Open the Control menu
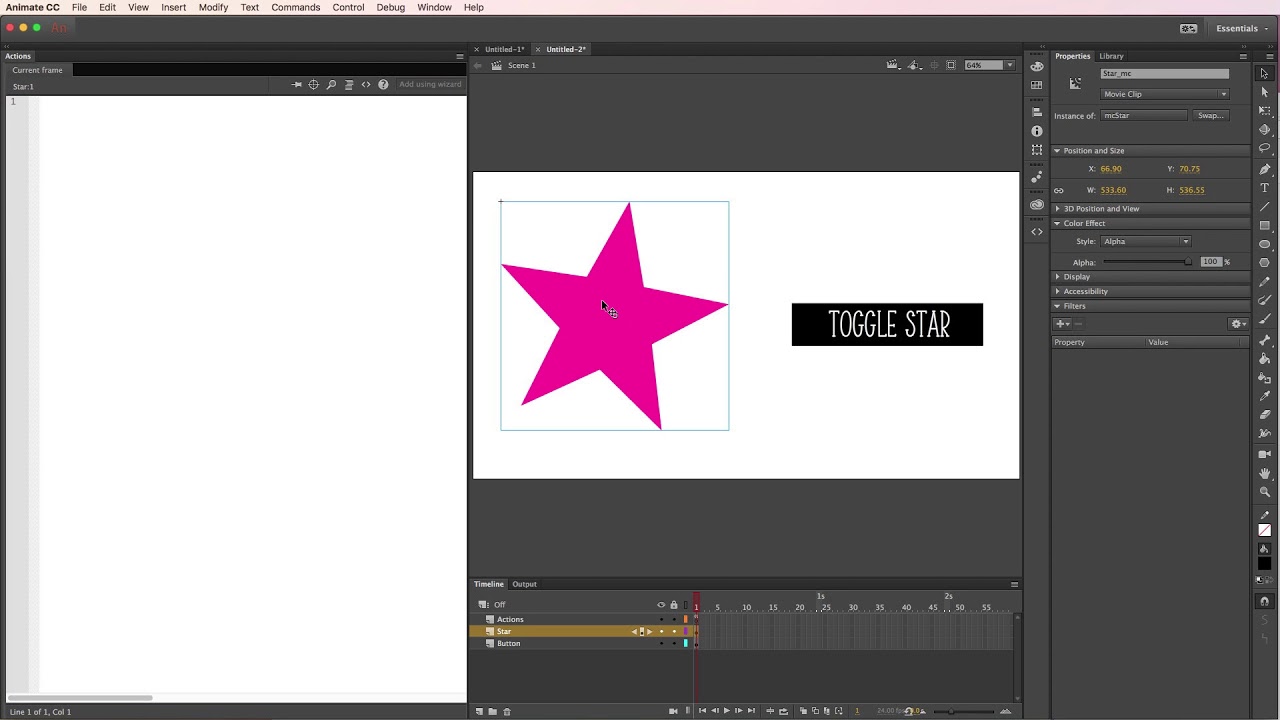Image resolution: width=1280 pixels, height=720 pixels. click(348, 7)
